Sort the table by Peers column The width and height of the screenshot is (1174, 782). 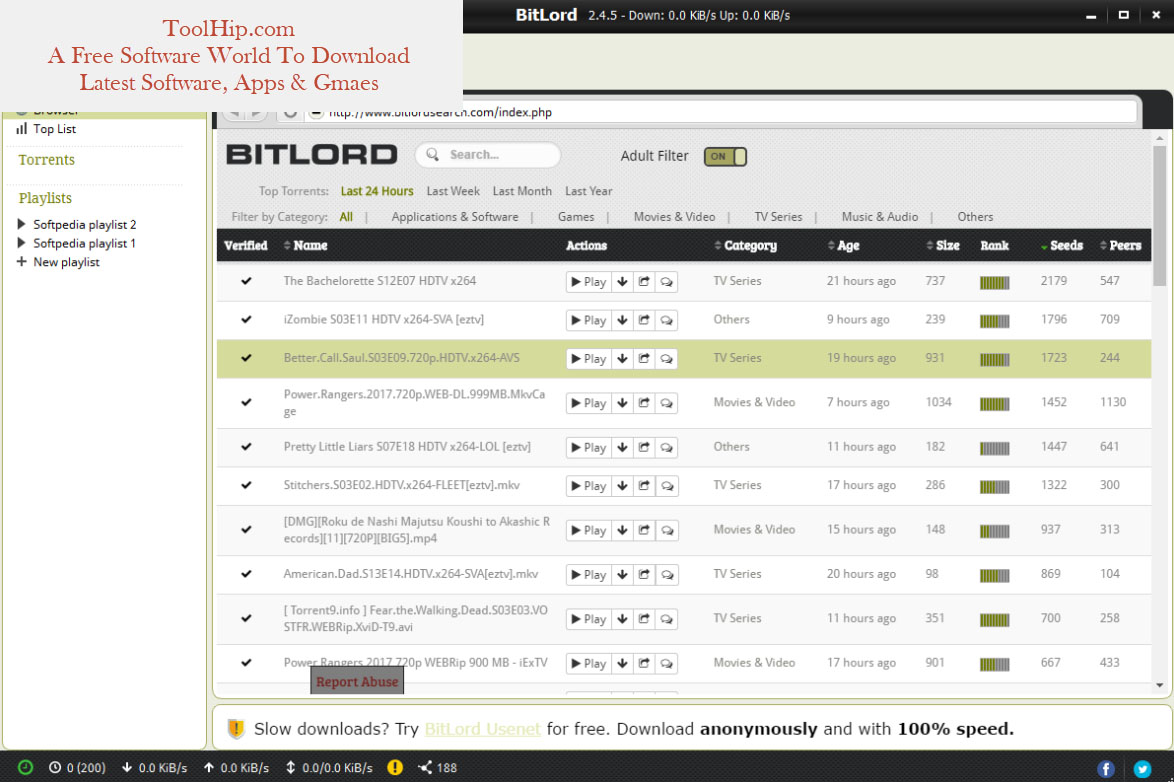1120,246
